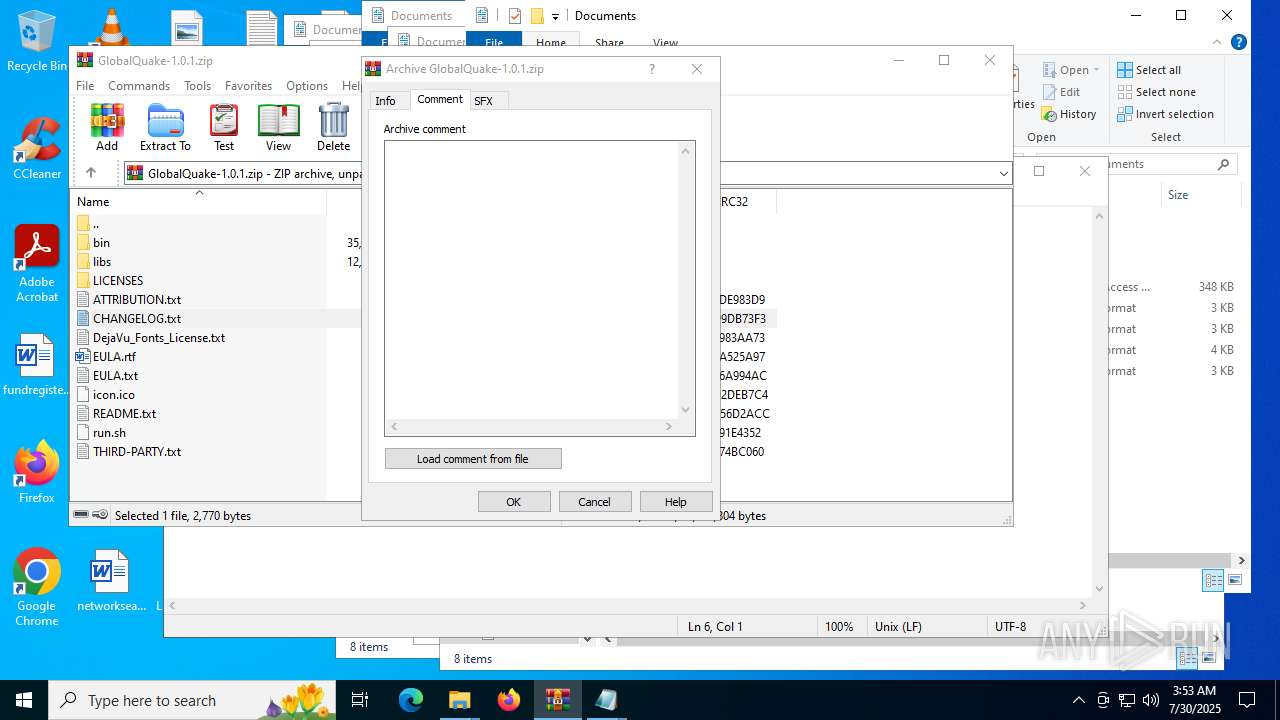Select the Comment tab in archive dialog
This screenshot has width=1280, height=720.
440,99
